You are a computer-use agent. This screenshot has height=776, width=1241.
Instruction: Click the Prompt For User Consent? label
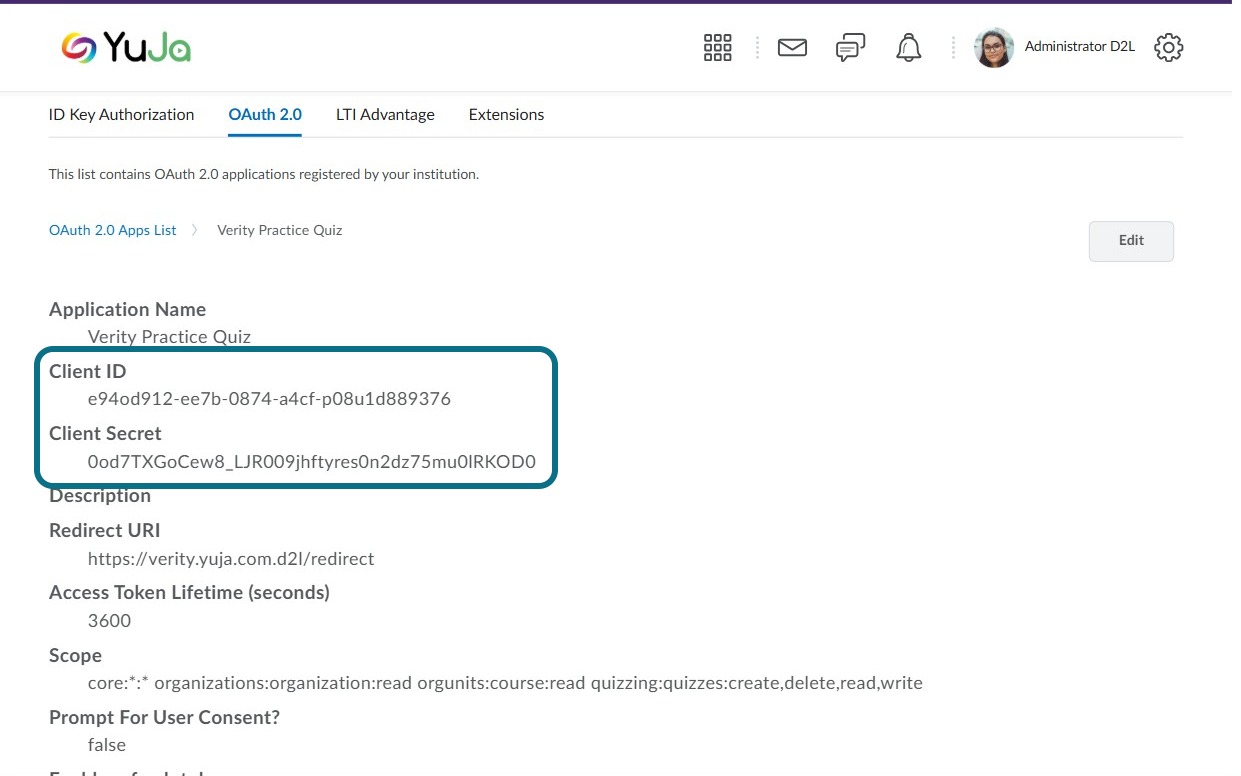[164, 717]
